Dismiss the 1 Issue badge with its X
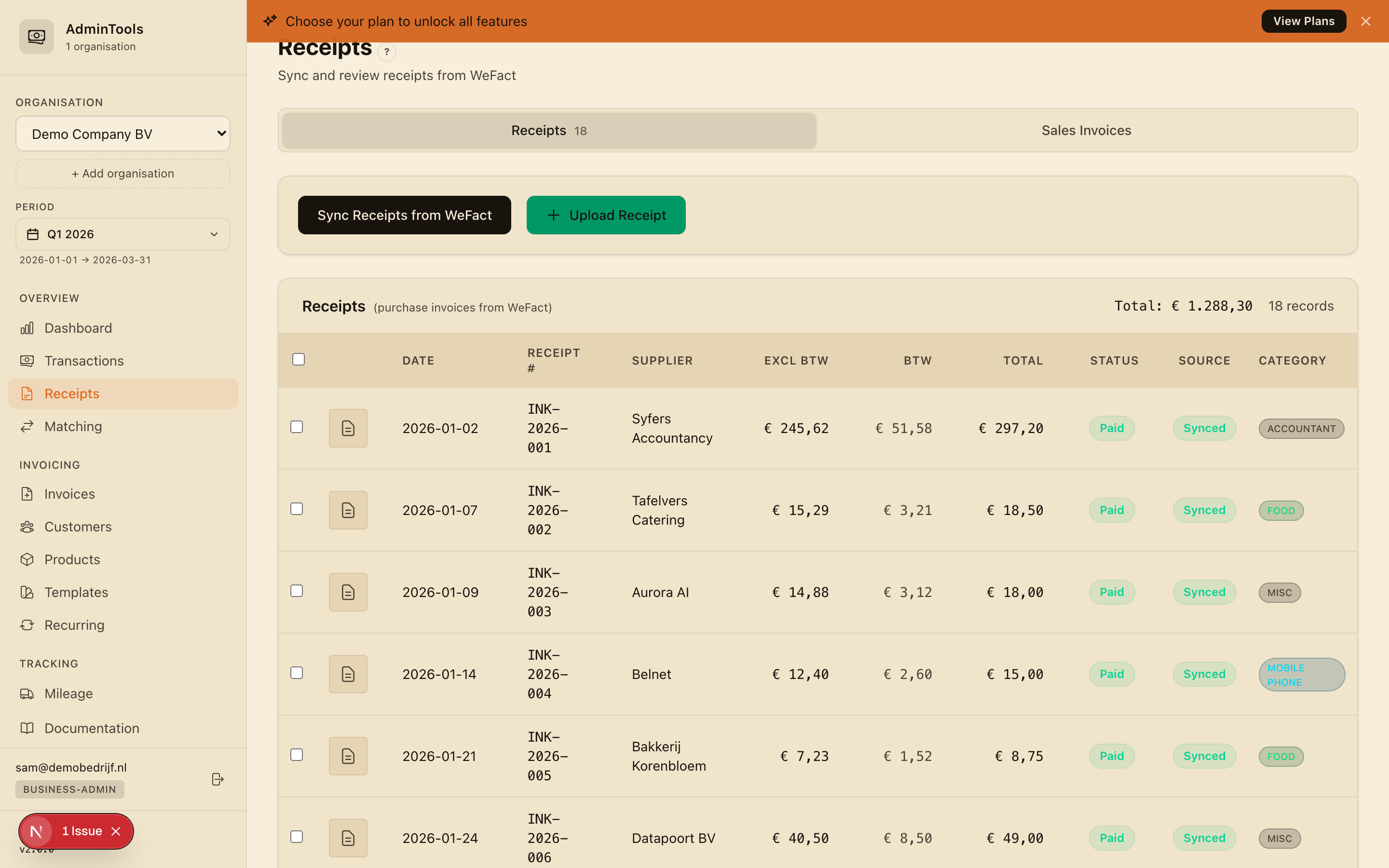This screenshot has height=868, width=1389. (x=116, y=831)
